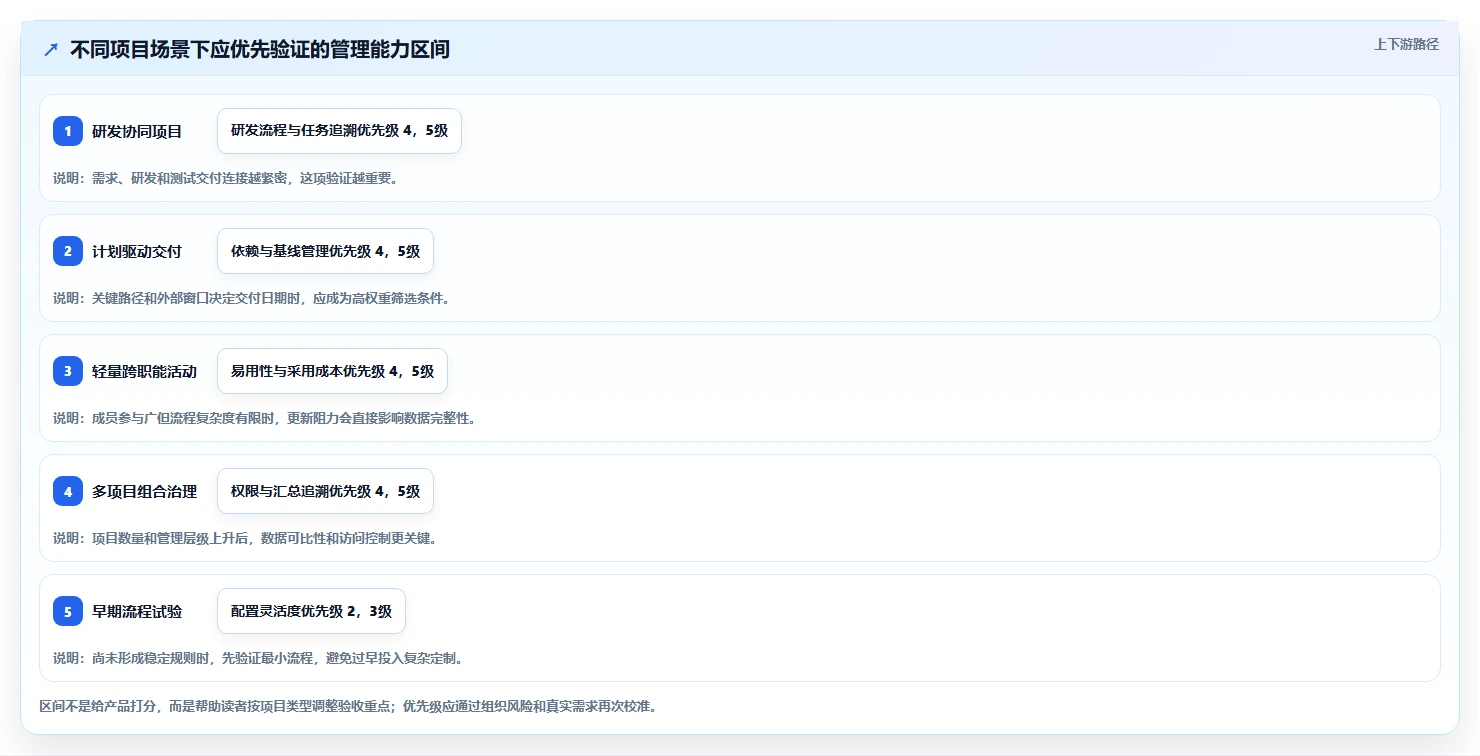Select the 研发流程与任务追溯优先级 4，5级 chip

(x=339, y=131)
